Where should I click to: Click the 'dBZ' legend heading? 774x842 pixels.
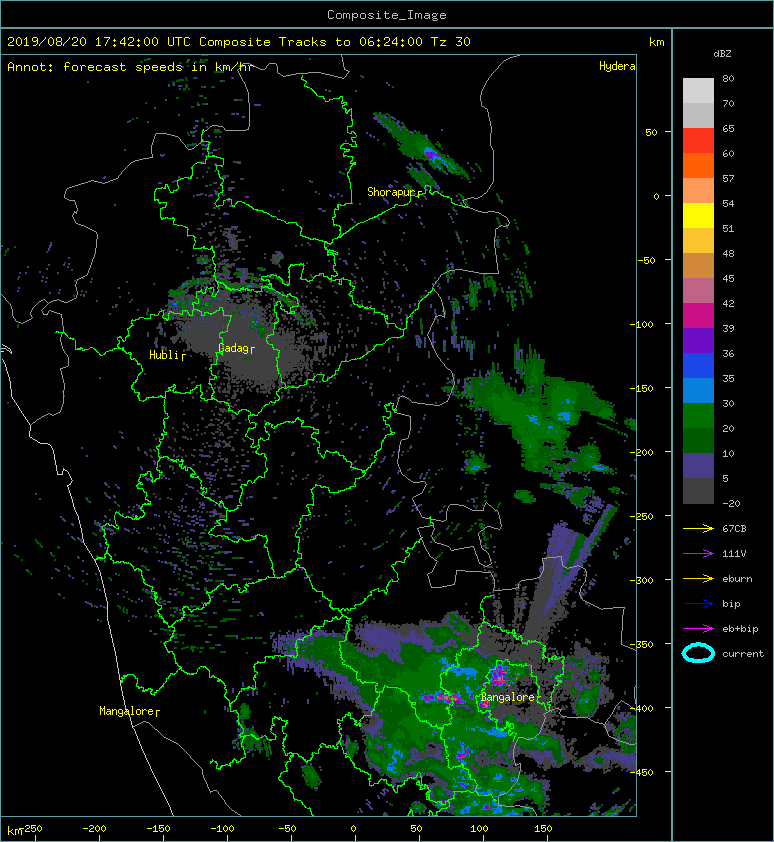pos(722,54)
